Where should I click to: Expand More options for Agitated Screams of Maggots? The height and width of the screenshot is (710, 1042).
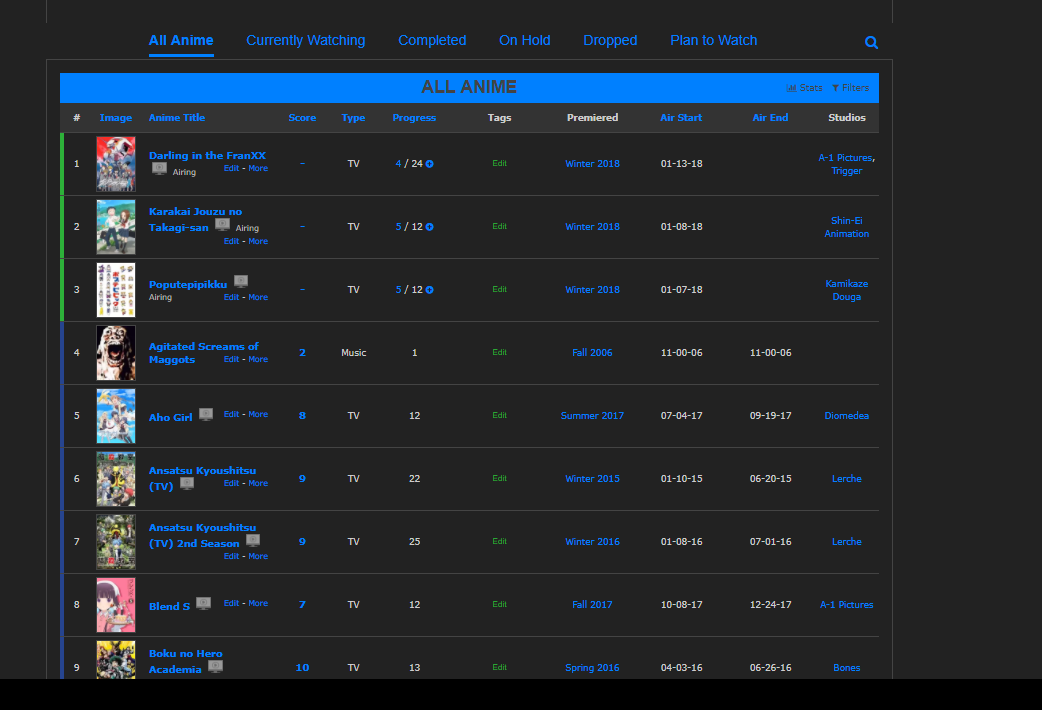coord(258,359)
